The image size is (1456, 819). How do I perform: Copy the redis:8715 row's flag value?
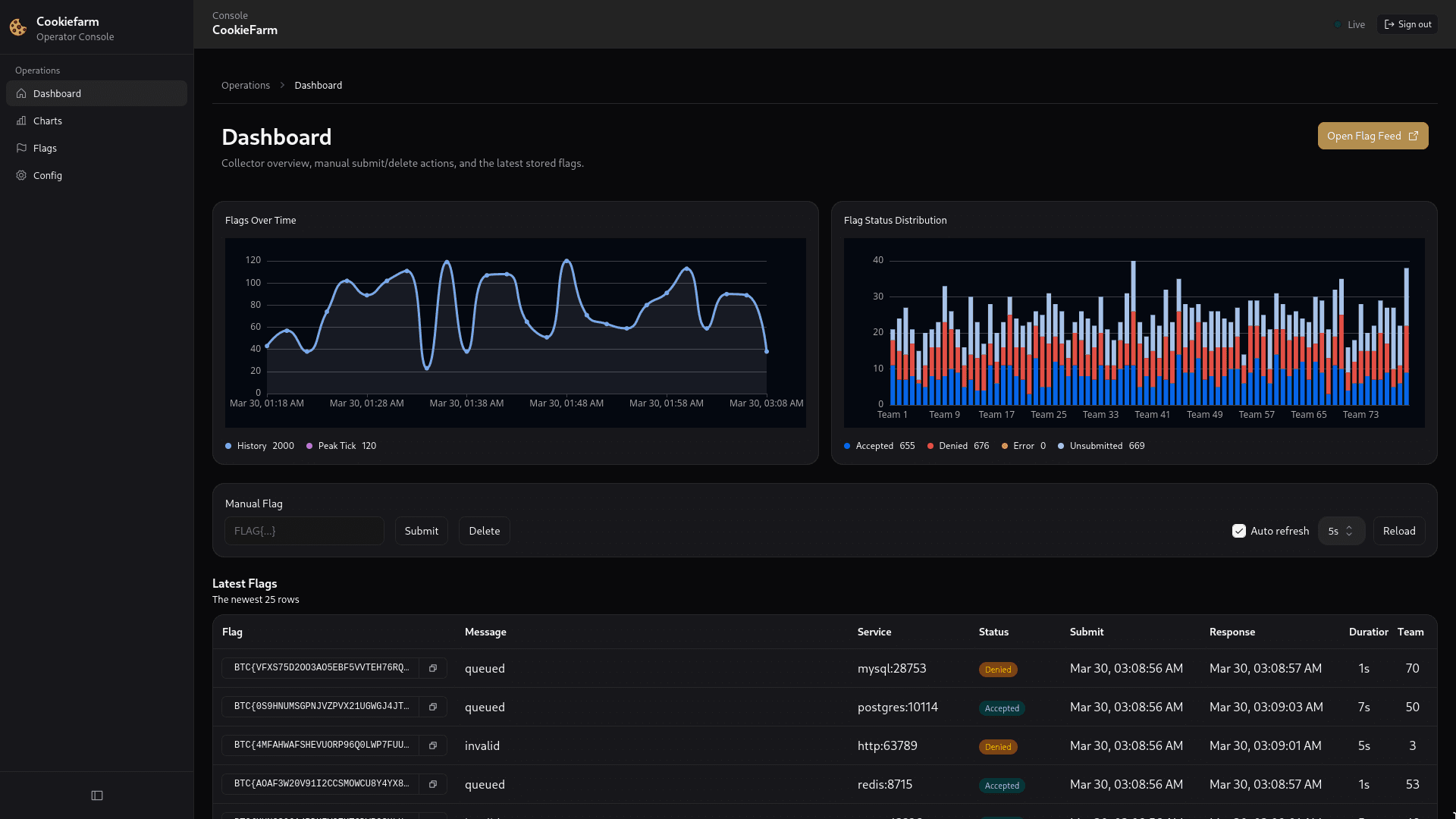pos(433,784)
